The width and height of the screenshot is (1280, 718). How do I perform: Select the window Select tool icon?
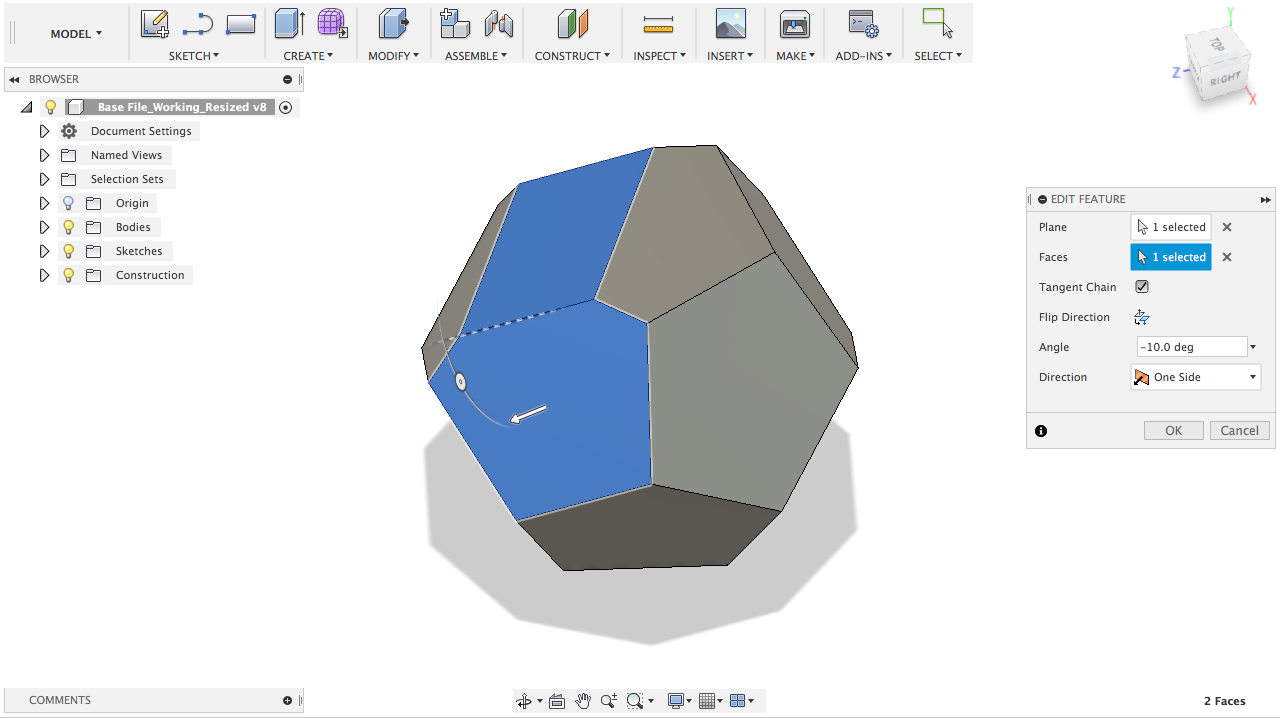coord(937,23)
